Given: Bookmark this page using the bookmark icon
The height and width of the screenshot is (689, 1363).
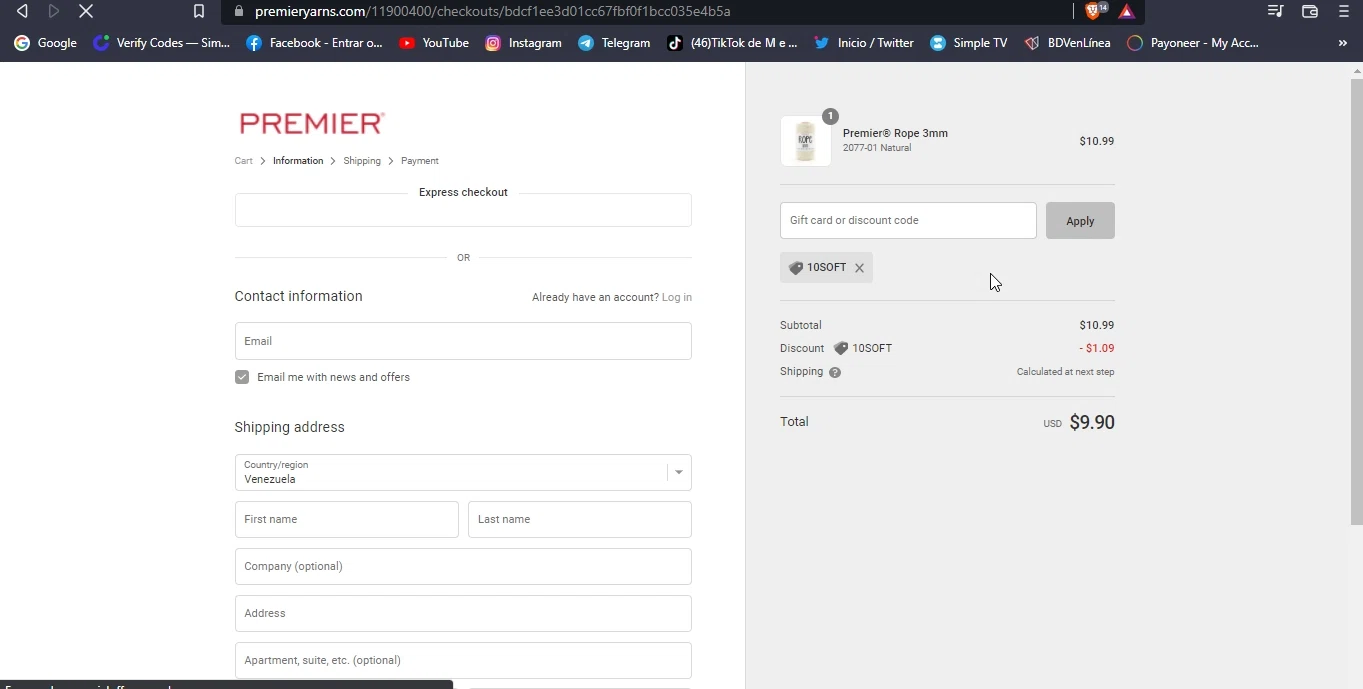Looking at the screenshot, I should 199,11.
